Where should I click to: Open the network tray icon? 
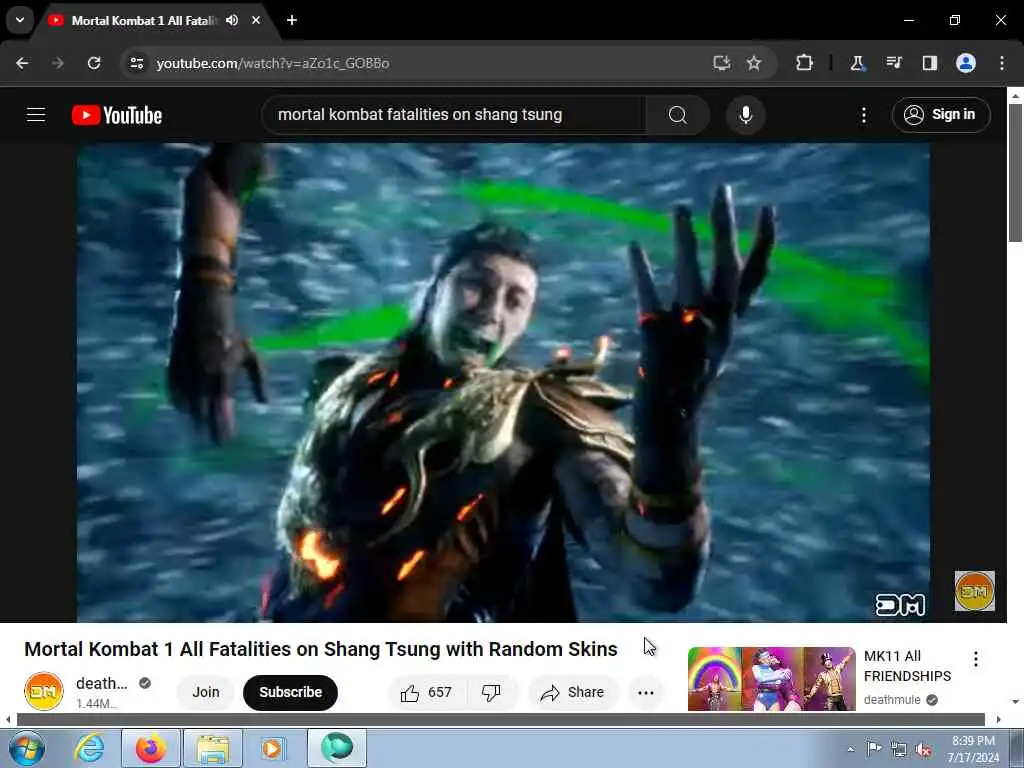pos(899,750)
